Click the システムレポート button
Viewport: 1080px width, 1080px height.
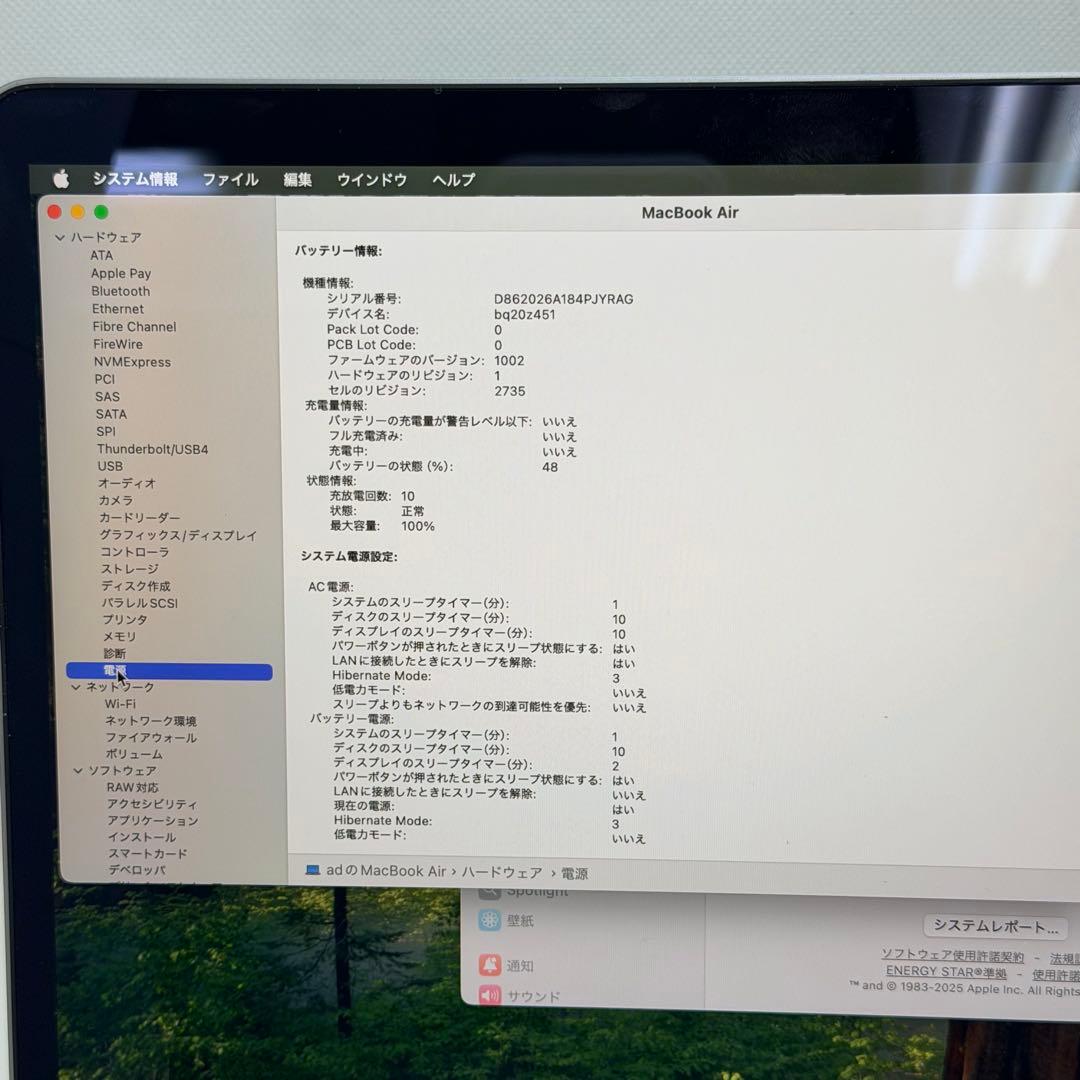point(994,926)
